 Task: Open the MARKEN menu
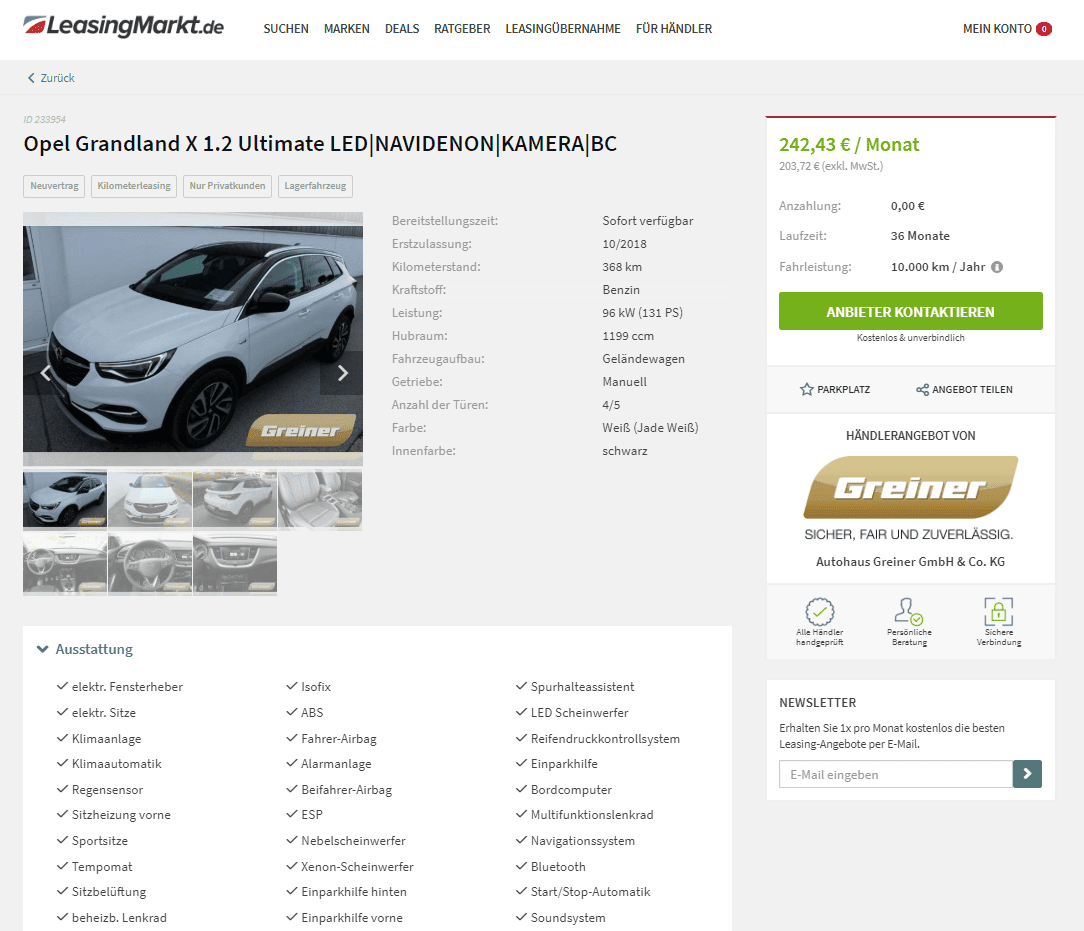[x=346, y=29]
